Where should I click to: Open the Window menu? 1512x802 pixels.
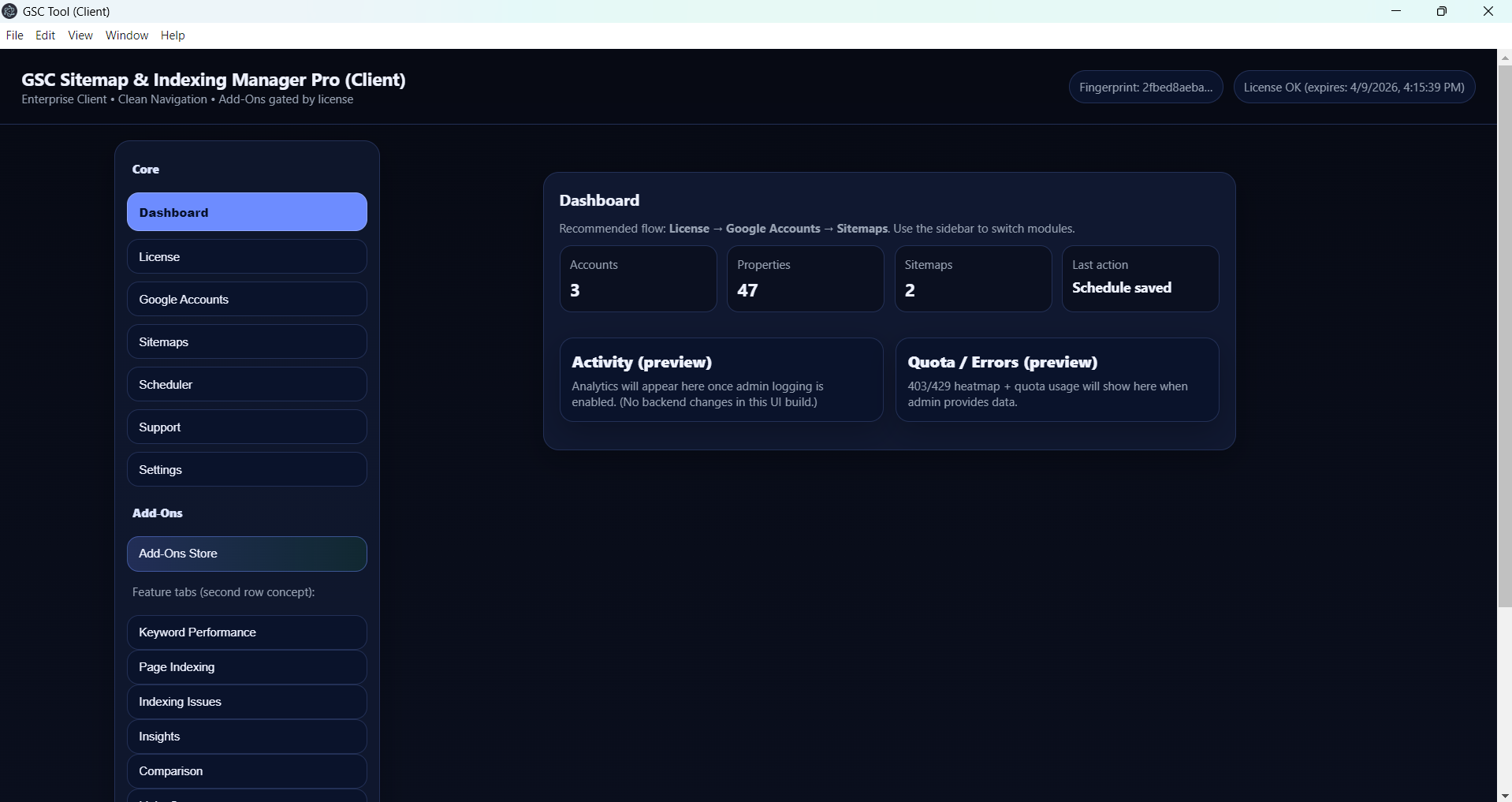coord(126,35)
